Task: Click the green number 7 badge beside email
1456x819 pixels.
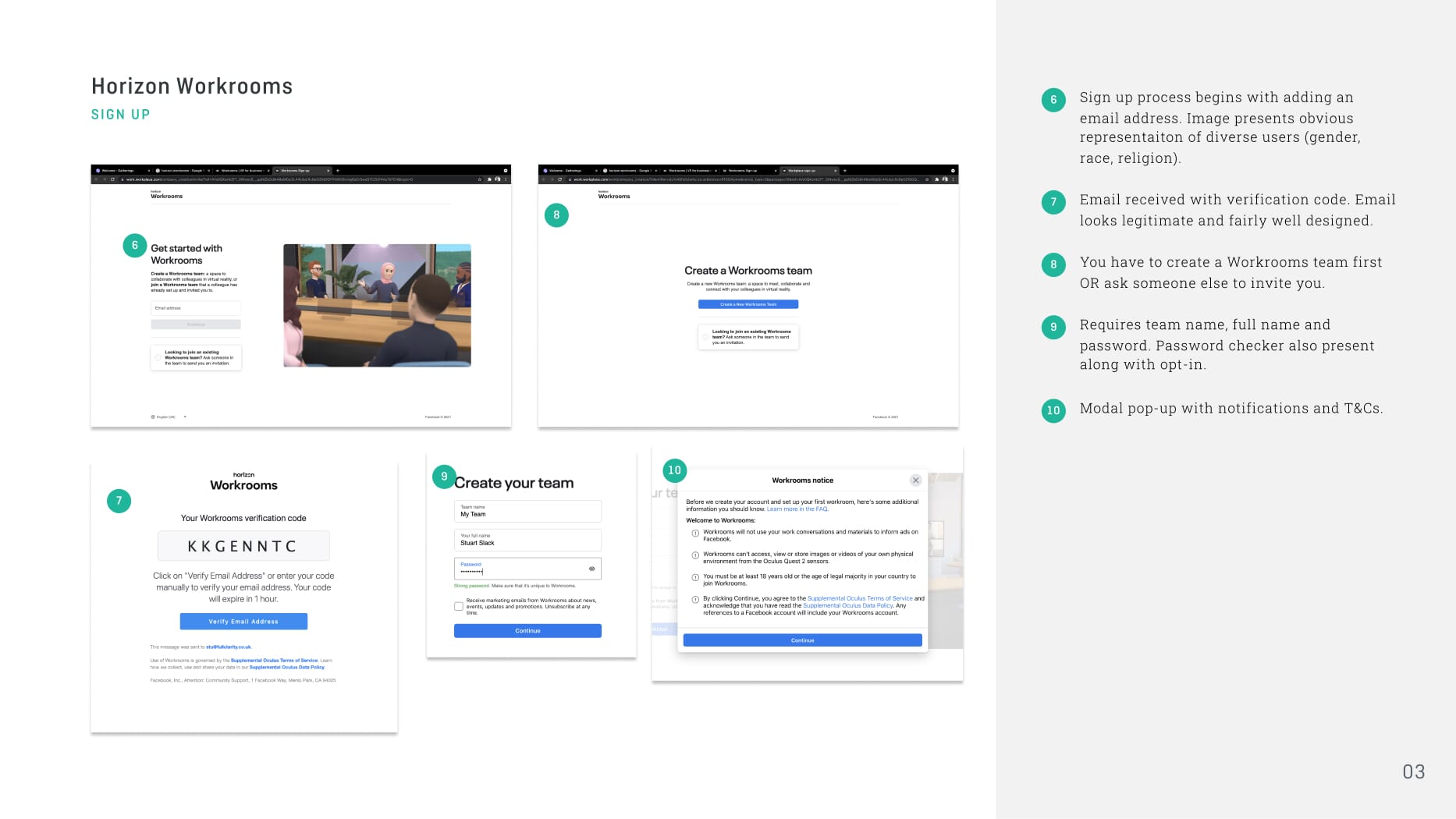Action: (x=119, y=501)
